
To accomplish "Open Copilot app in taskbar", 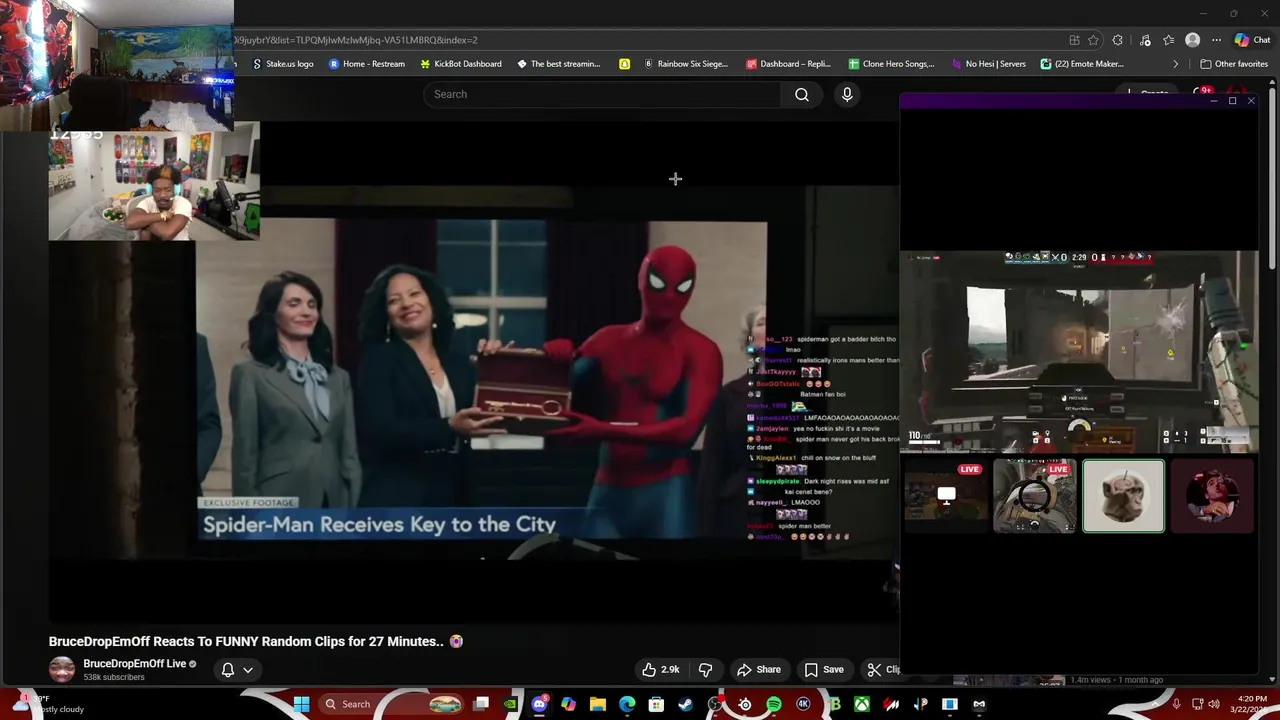I will 568,704.
